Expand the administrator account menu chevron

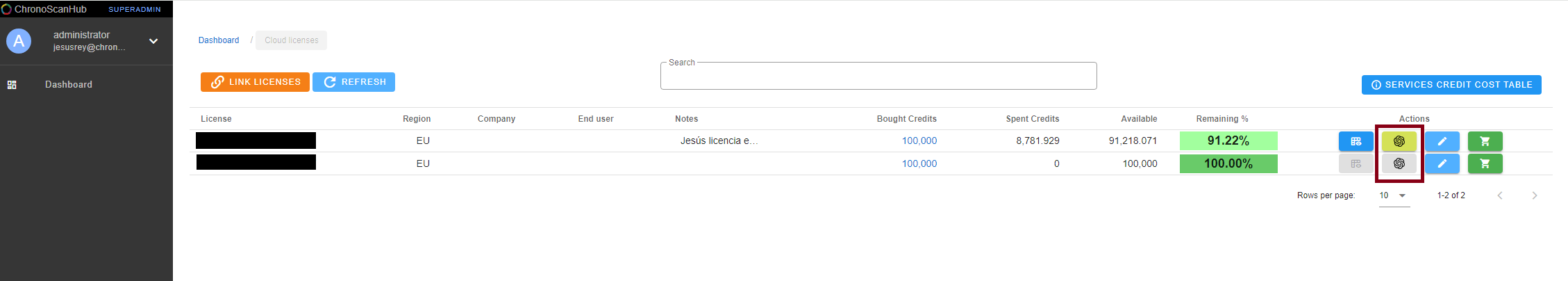click(153, 41)
